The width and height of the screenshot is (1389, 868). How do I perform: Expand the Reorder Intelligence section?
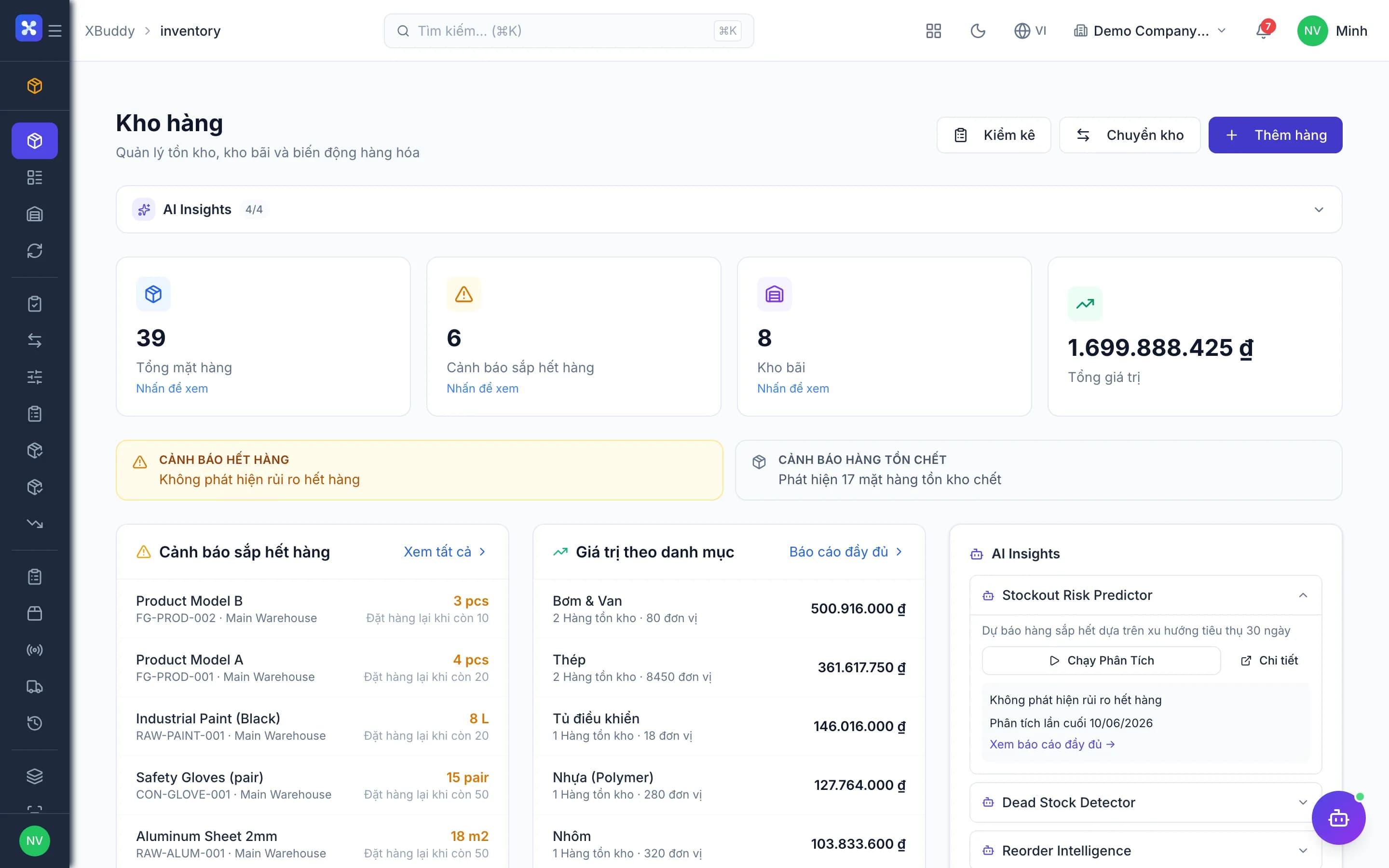coord(1303,851)
